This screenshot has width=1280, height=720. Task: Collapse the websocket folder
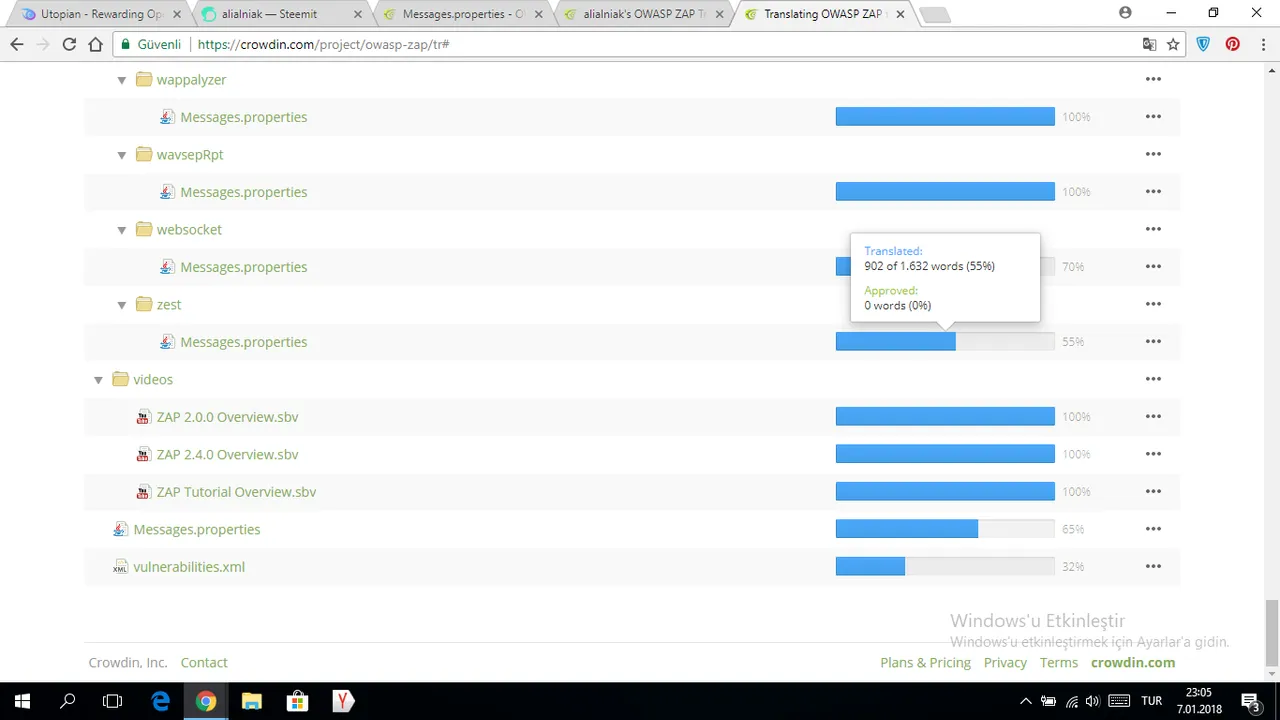[x=122, y=230]
